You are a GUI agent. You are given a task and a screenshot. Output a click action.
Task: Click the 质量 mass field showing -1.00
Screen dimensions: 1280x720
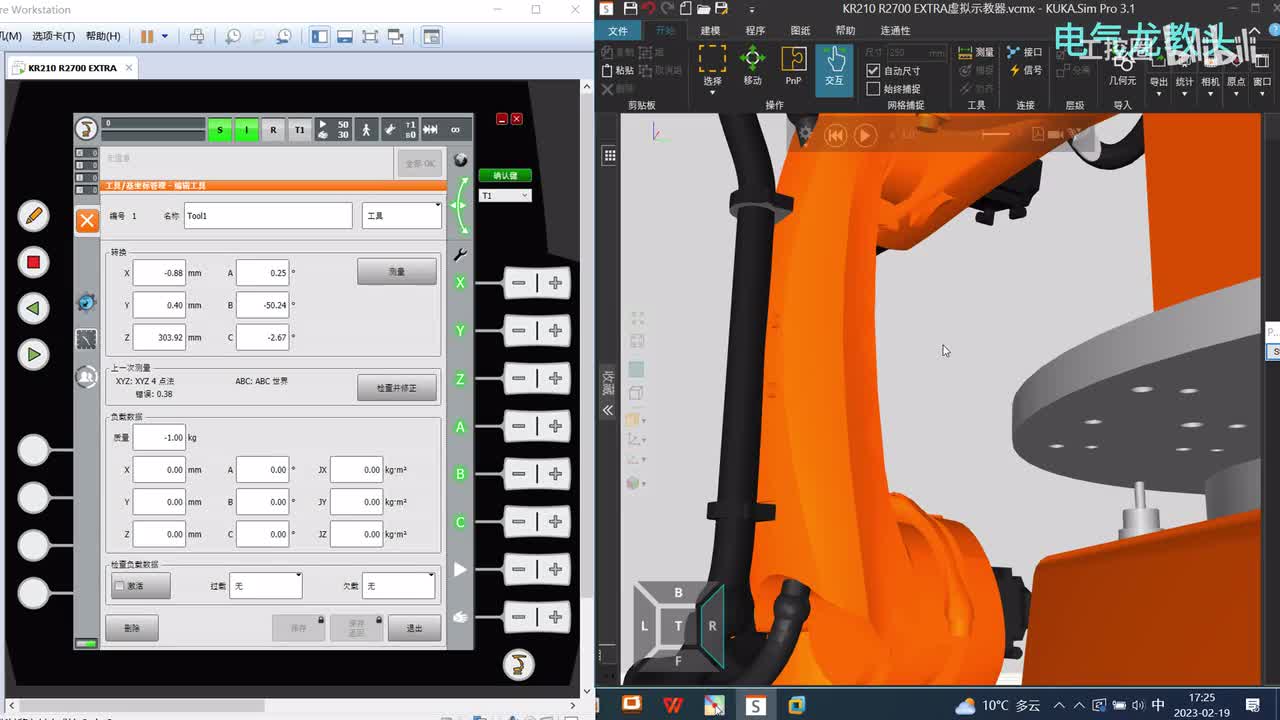tap(159, 437)
